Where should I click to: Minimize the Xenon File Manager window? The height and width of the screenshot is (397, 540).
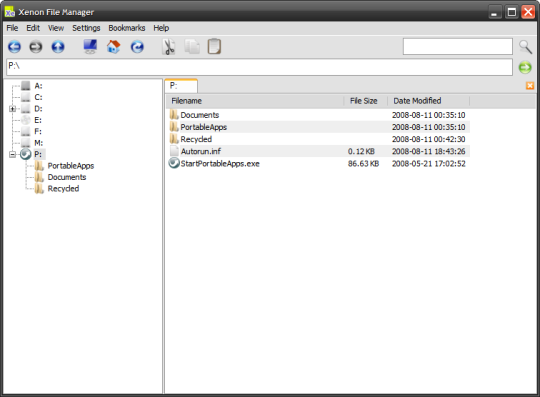[495, 12]
